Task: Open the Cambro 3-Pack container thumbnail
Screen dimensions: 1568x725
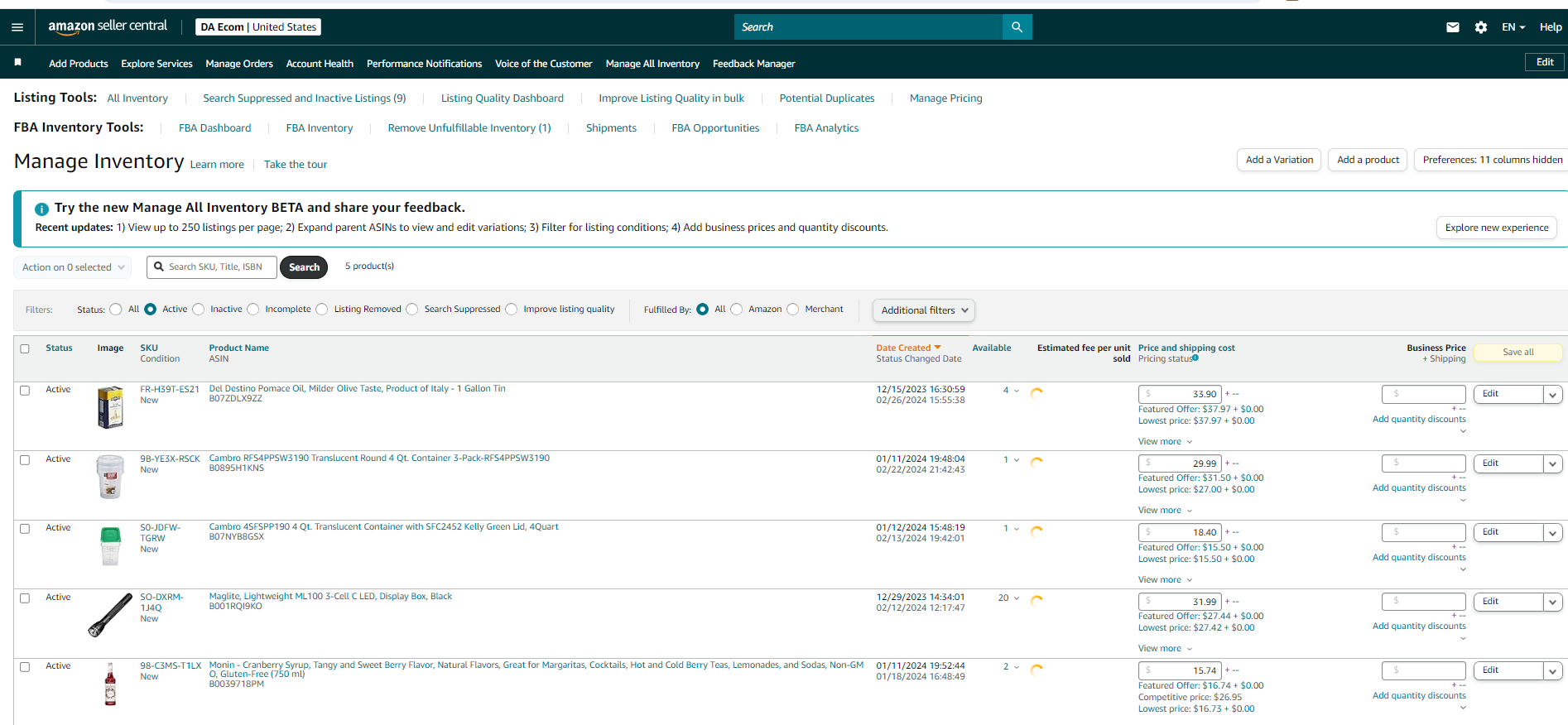Action: click(x=110, y=477)
